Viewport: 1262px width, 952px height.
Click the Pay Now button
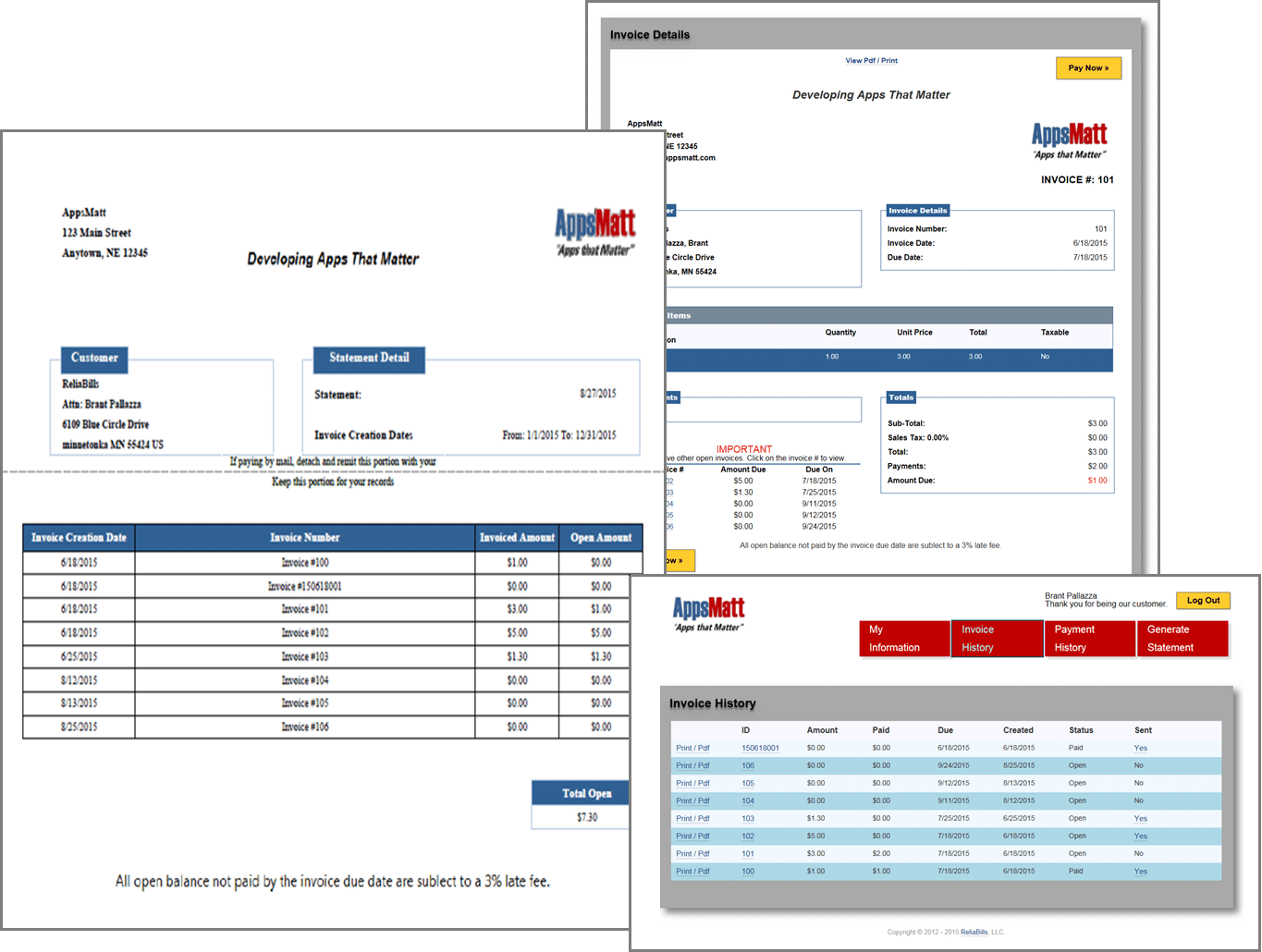click(x=1087, y=67)
